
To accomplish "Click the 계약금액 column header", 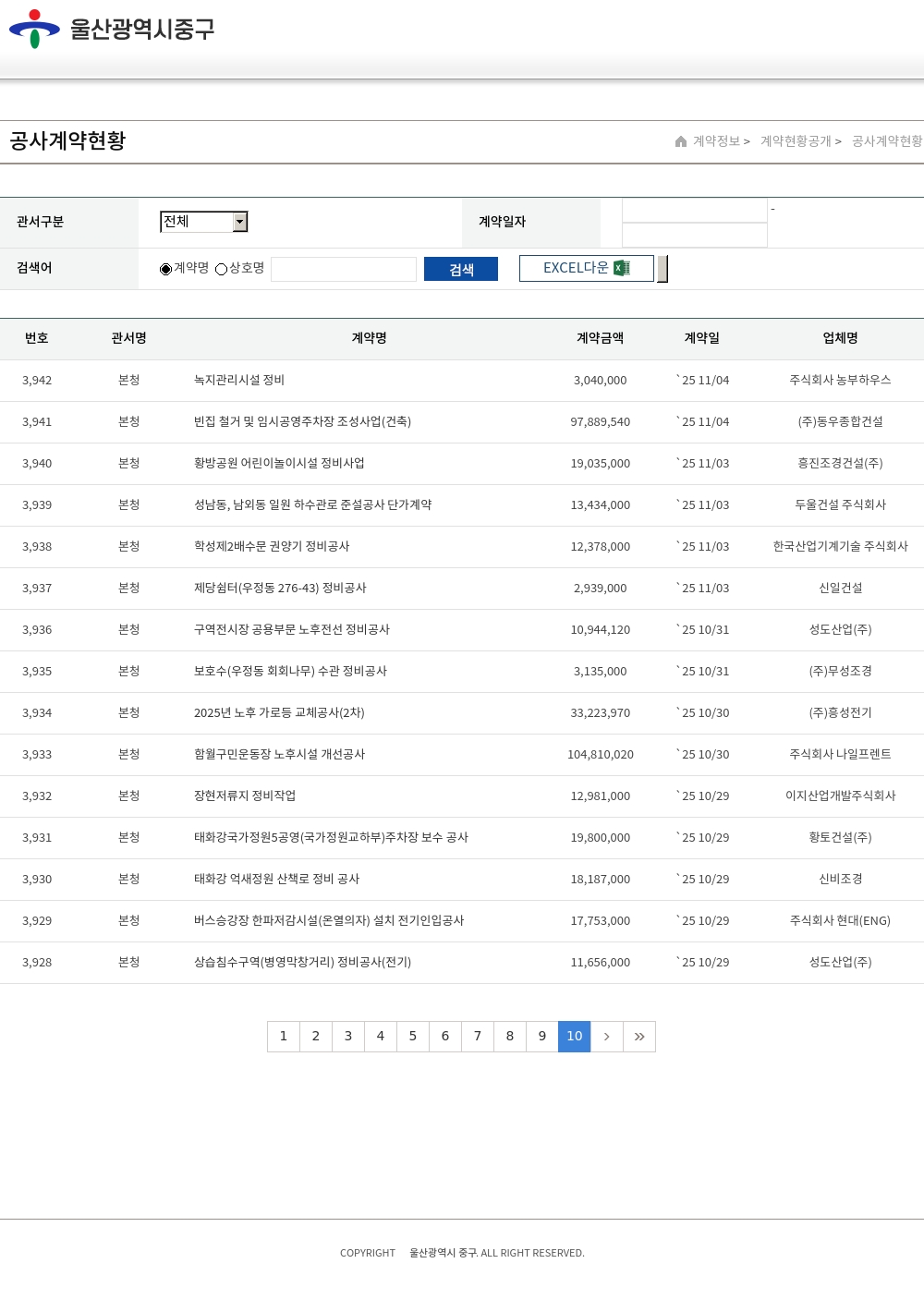I will 600,338.
